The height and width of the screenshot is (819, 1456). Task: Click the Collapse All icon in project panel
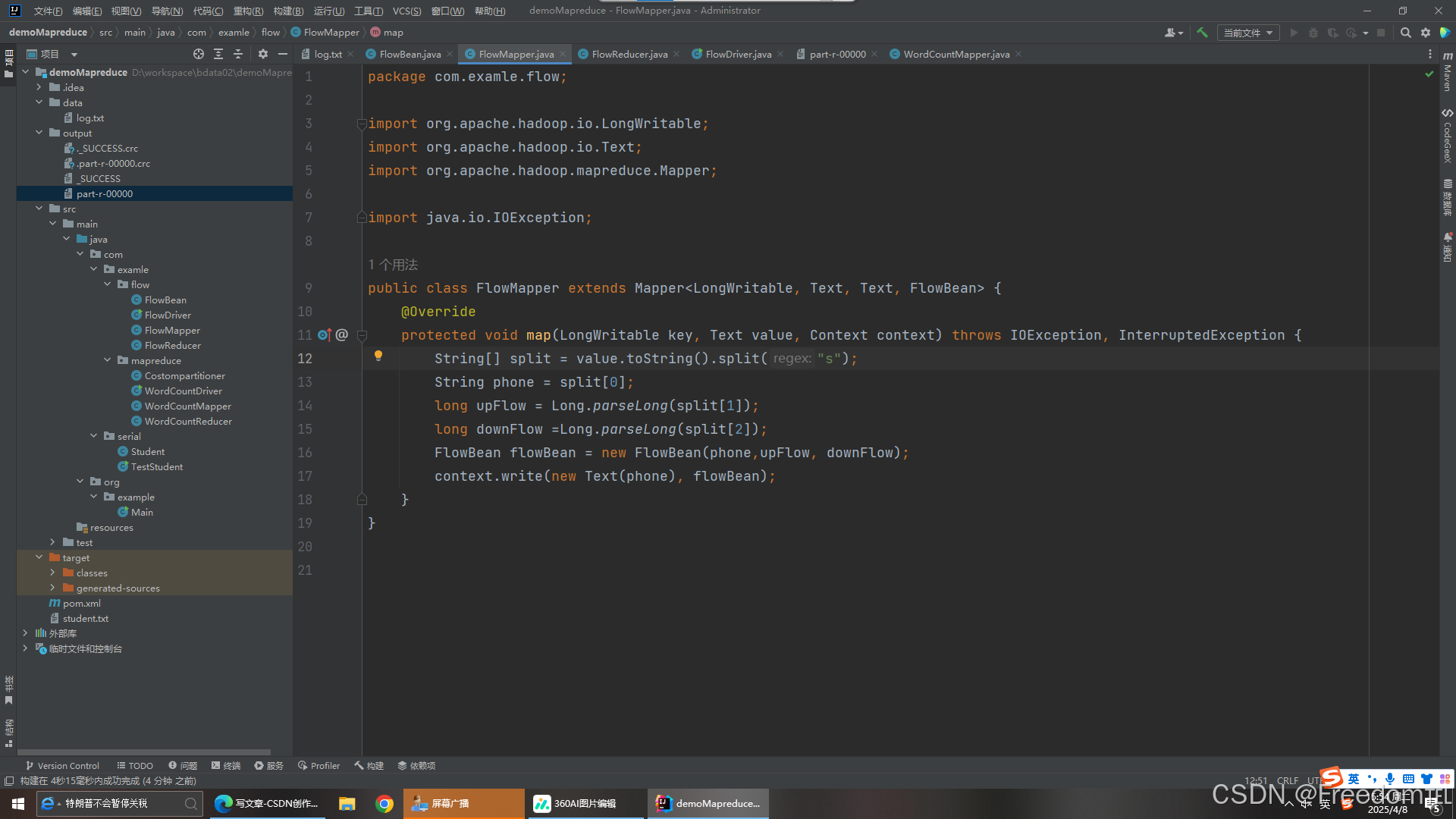238,54
